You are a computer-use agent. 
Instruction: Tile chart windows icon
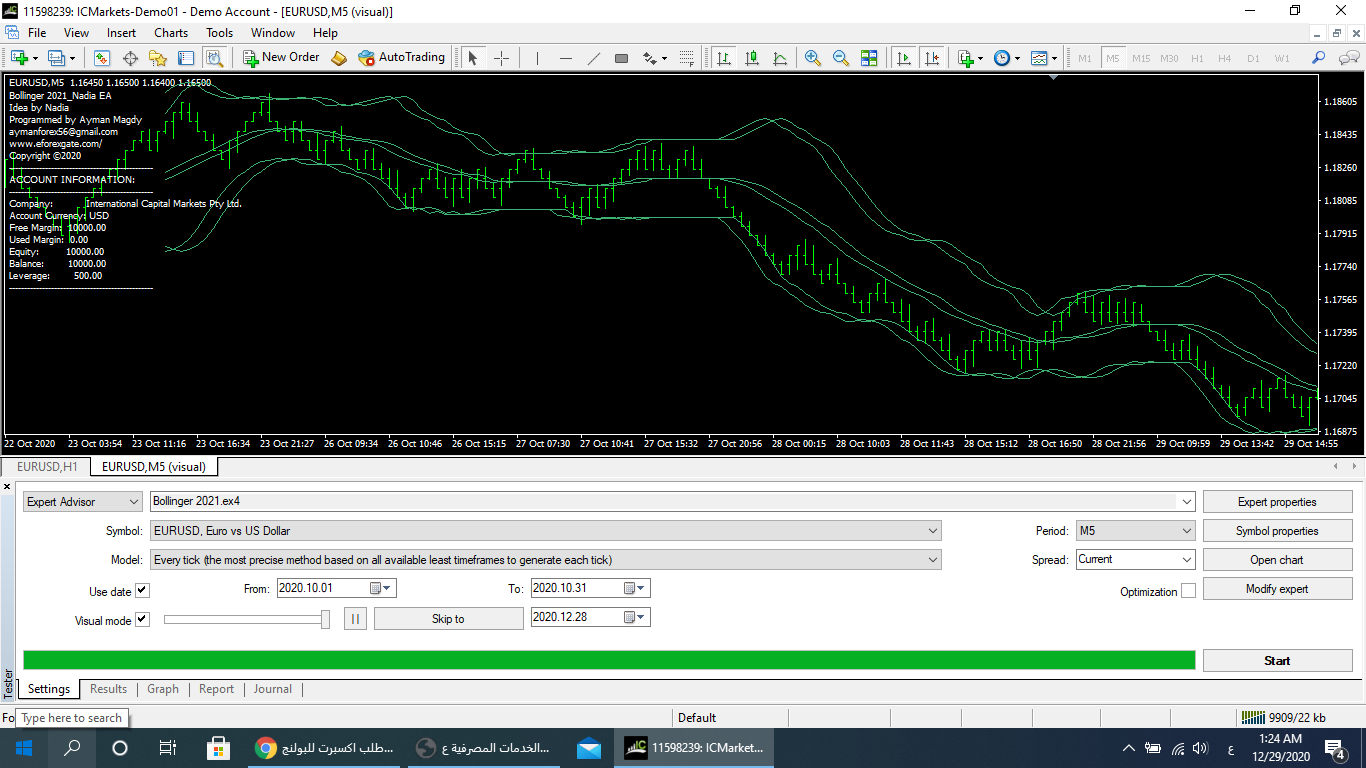click(868, 58)
